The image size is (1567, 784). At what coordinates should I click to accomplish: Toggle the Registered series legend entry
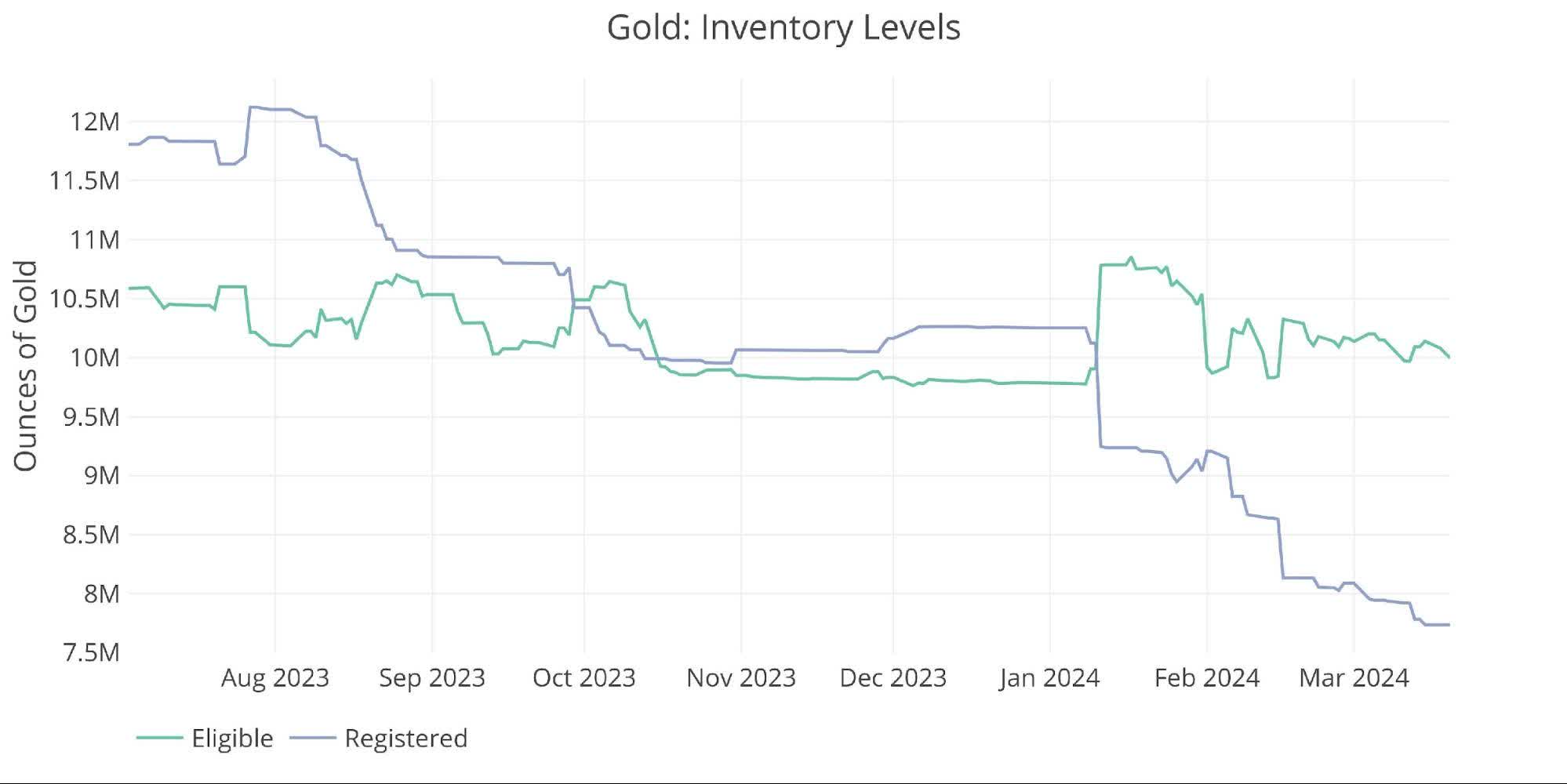(x=405, y=738)
